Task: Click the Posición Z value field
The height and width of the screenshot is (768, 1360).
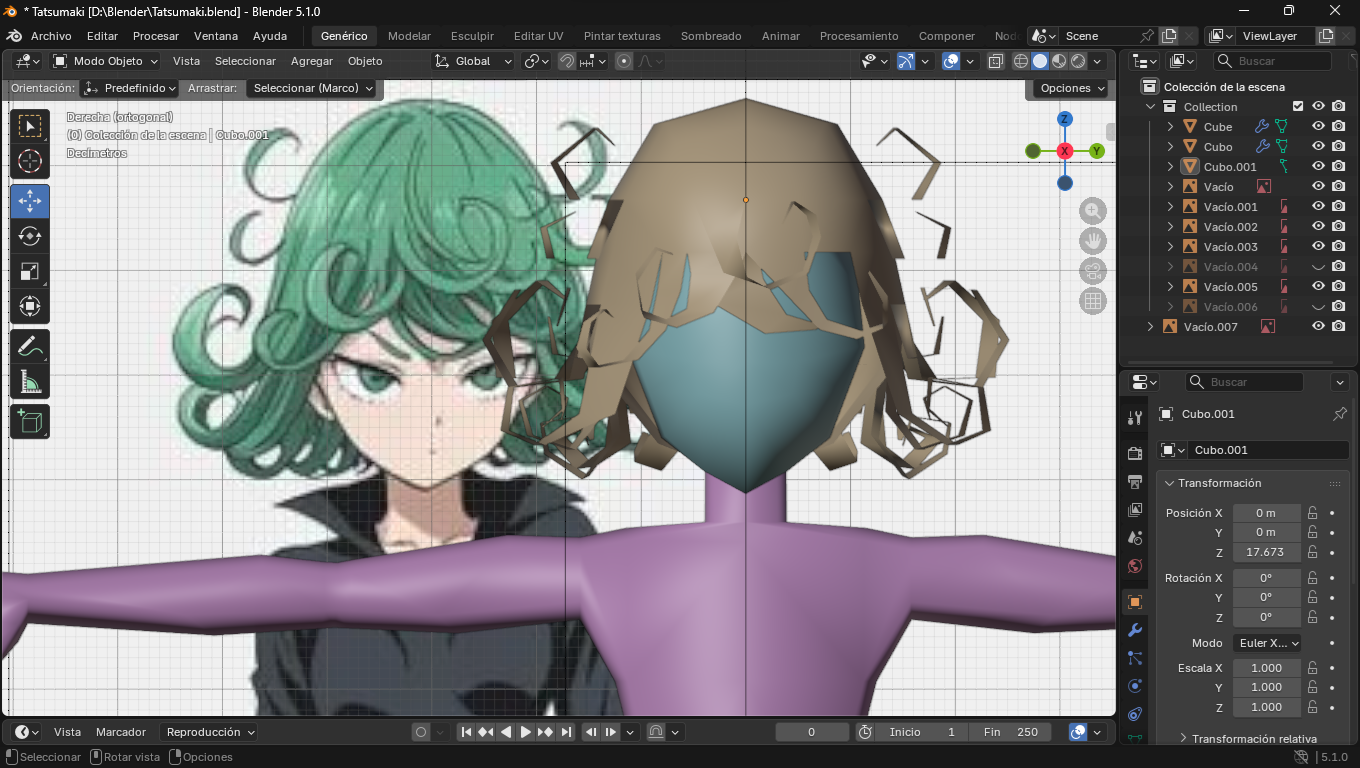Action: click(1266, 552)
